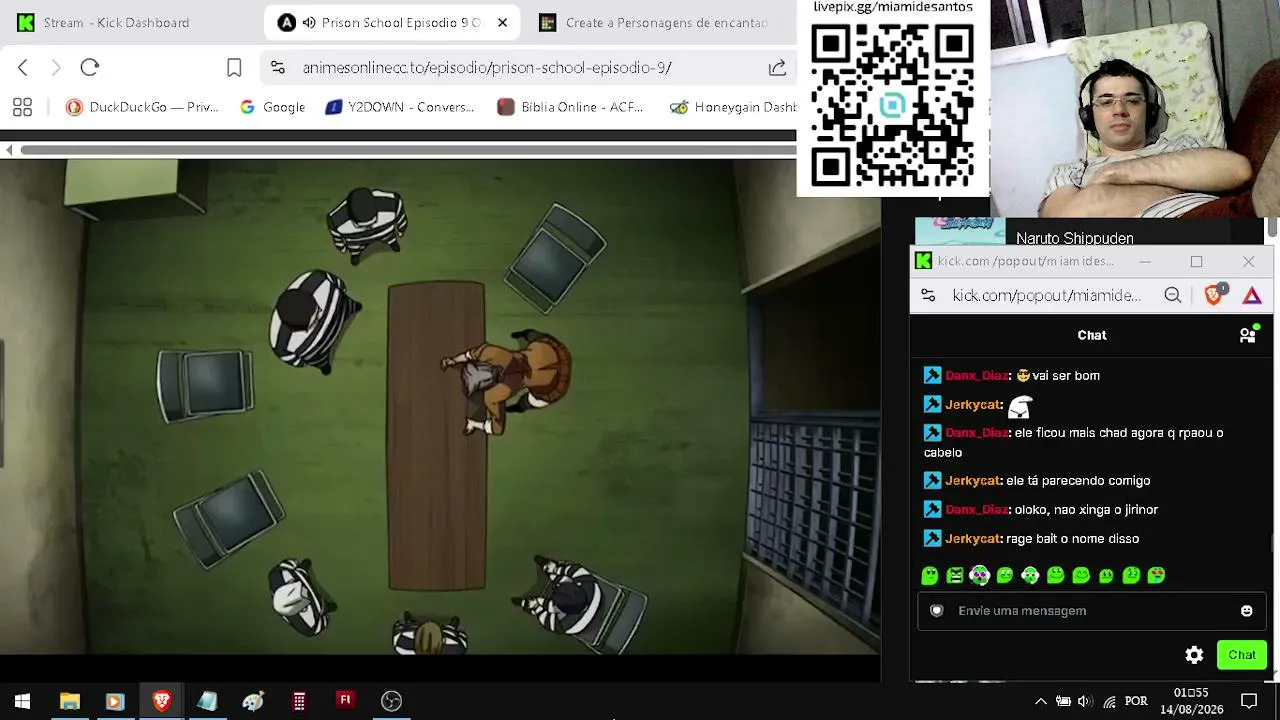Open the media player taskbar icon
1280x720 pixels.
click(114, 701)
